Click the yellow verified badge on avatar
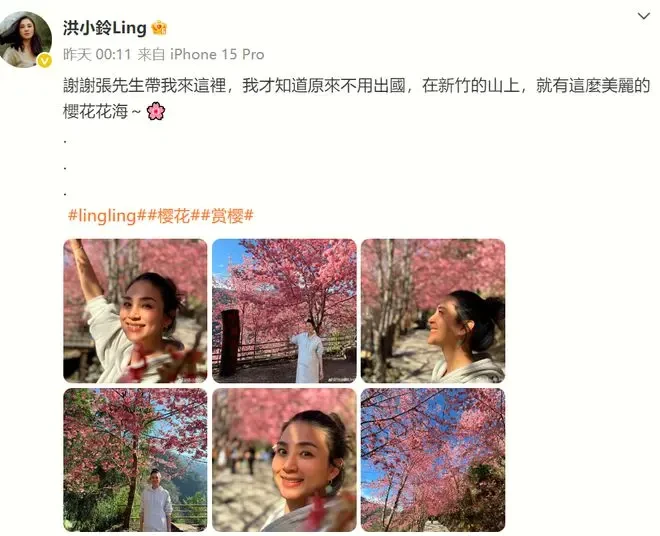The width and height of the screenshot is (660, 536). click(44, 61)
